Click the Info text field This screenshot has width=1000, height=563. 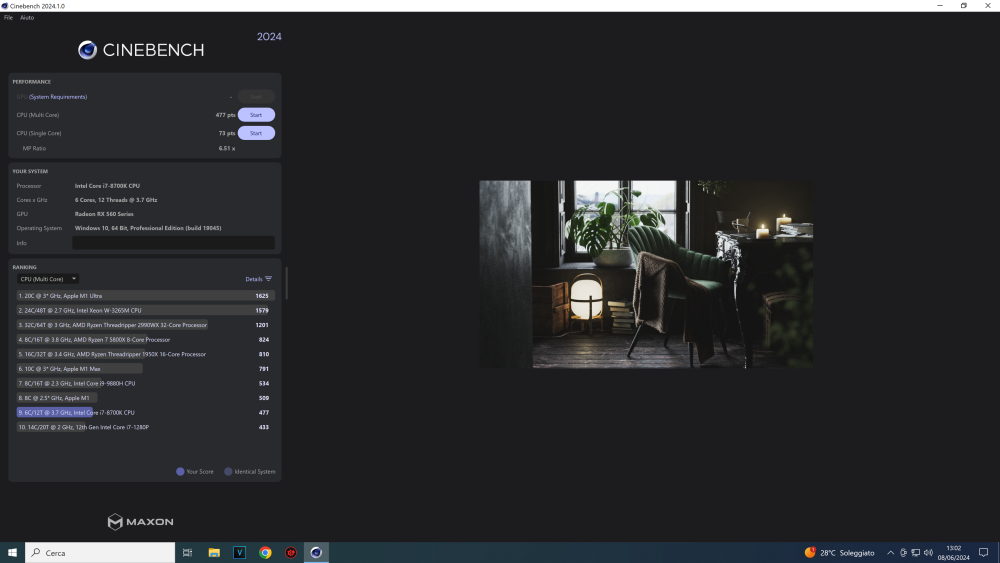pyautogui.click(x=173, y=243)
